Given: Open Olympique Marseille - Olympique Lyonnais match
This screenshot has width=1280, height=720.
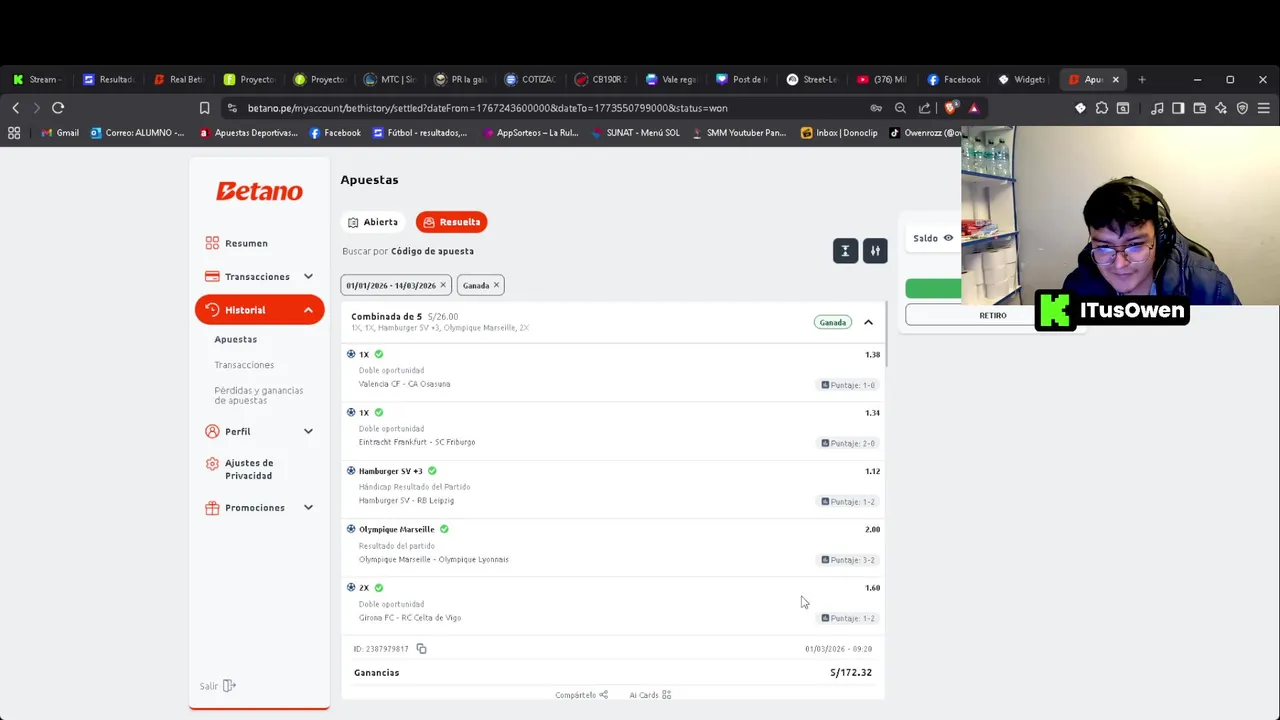Looking at the screenshot, I should [x=433, y=559].
